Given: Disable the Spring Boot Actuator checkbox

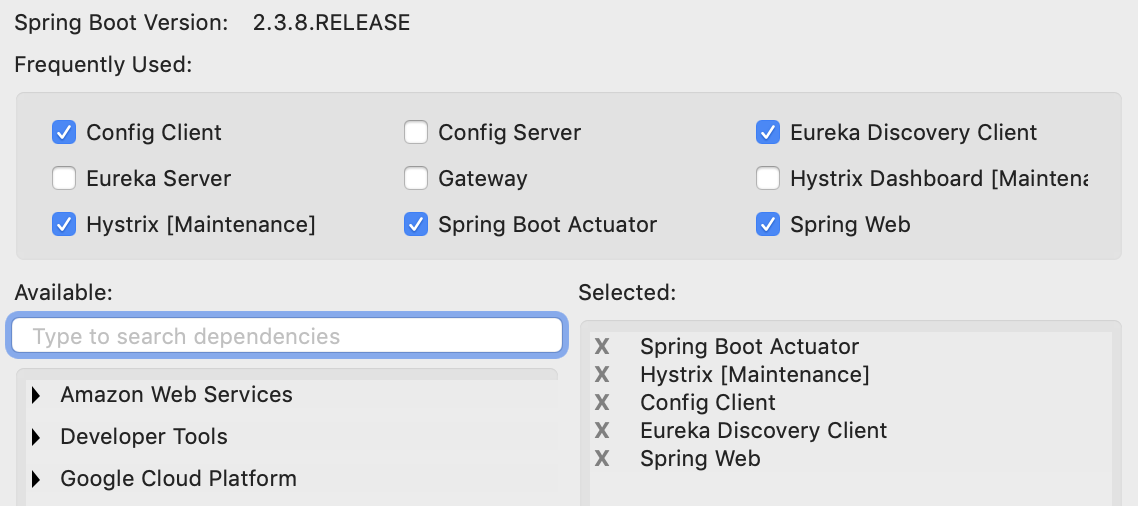Looking at the screenshot, I should (416, 225).
